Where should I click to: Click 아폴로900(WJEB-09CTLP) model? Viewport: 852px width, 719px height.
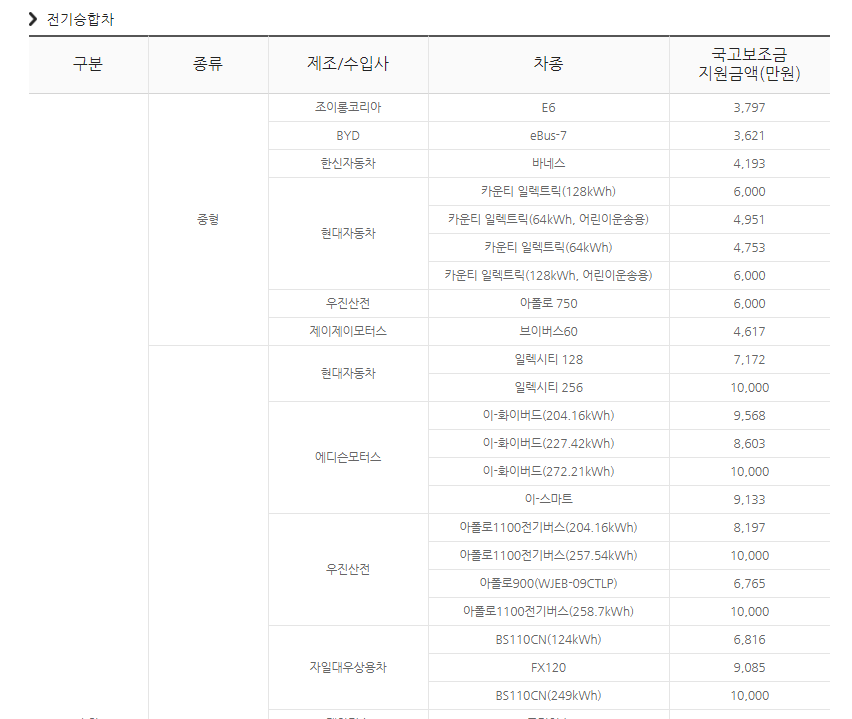point(548,584)
